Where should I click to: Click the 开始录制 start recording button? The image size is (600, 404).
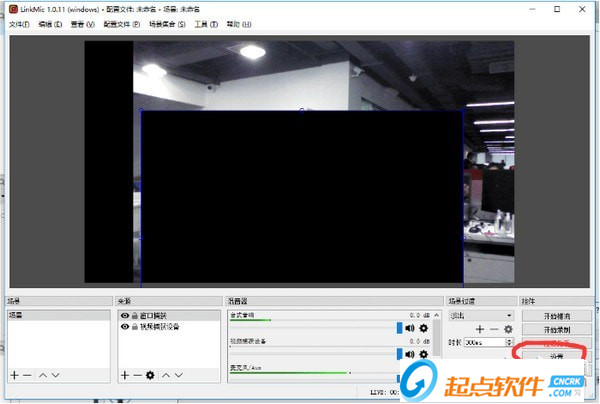click(x=557, y=329)
